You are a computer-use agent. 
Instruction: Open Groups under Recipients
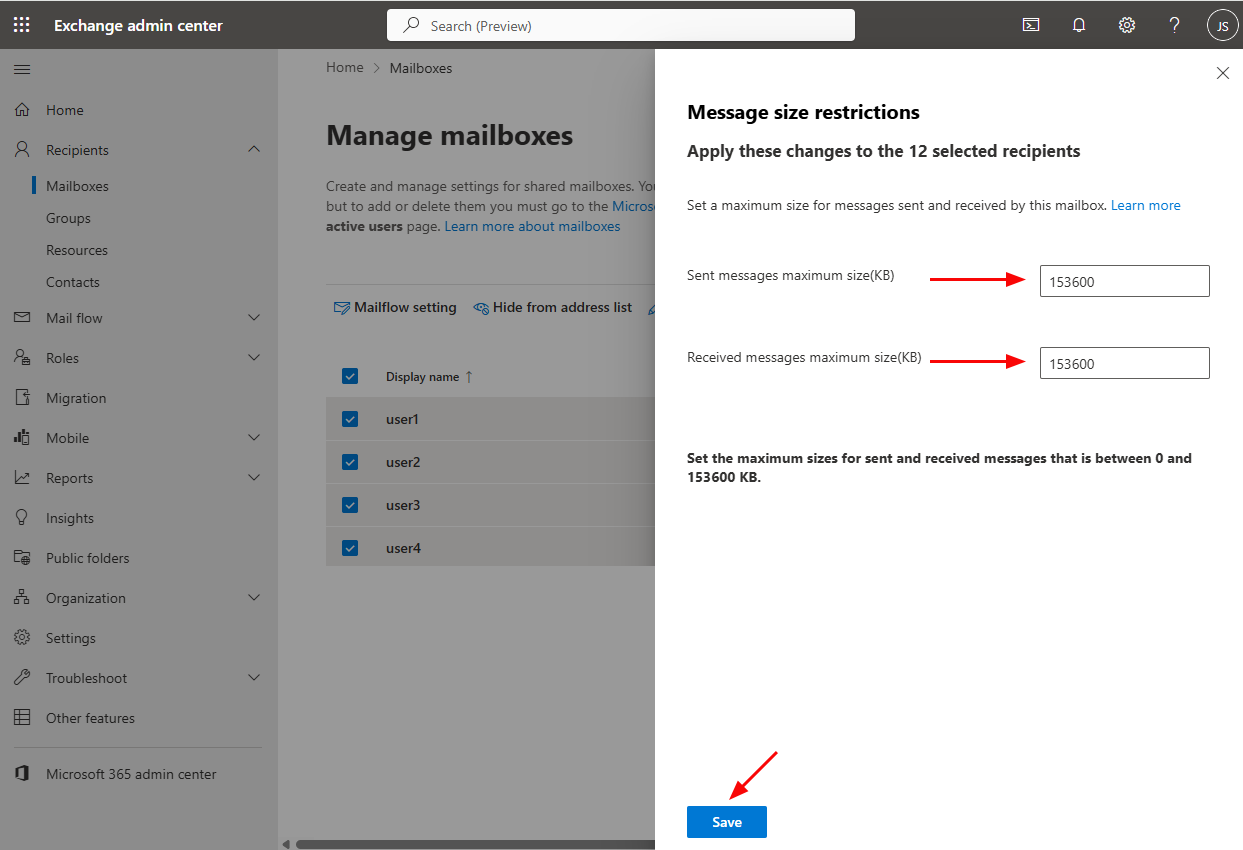click(x=68, y=218)
